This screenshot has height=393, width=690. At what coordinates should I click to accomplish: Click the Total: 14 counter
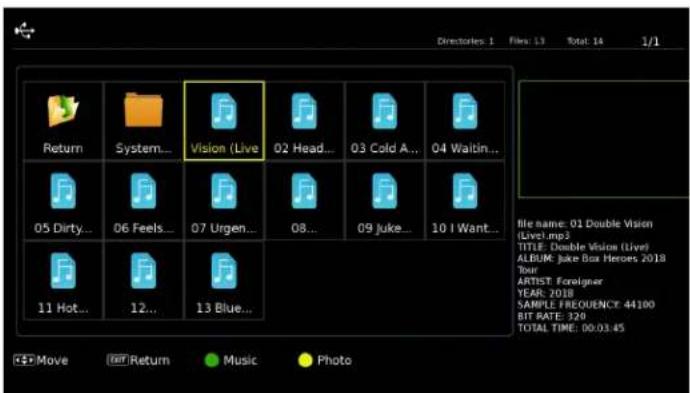point(584,41)
